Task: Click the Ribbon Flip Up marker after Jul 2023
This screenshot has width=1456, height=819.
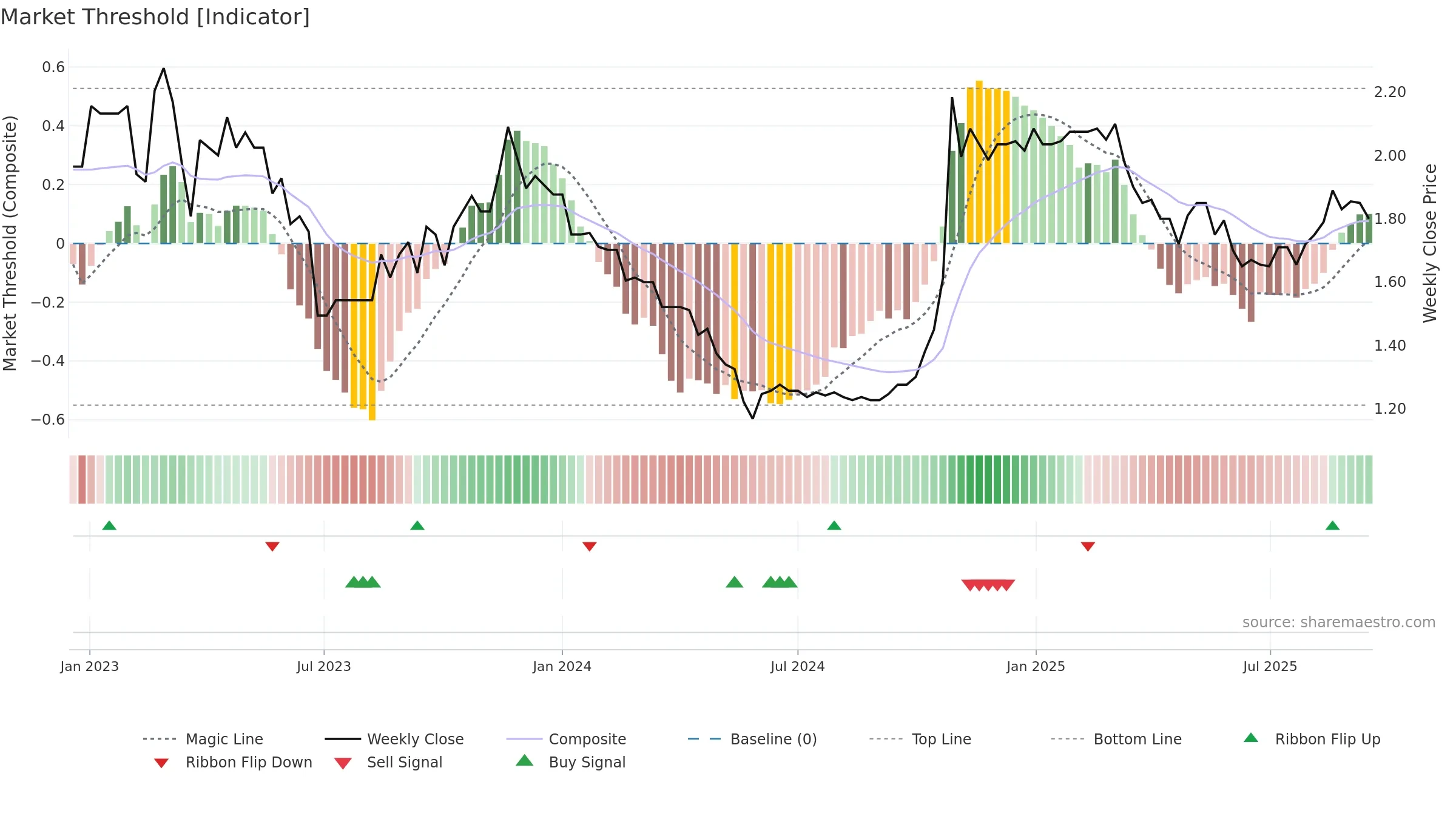Action: coord(417,525)
